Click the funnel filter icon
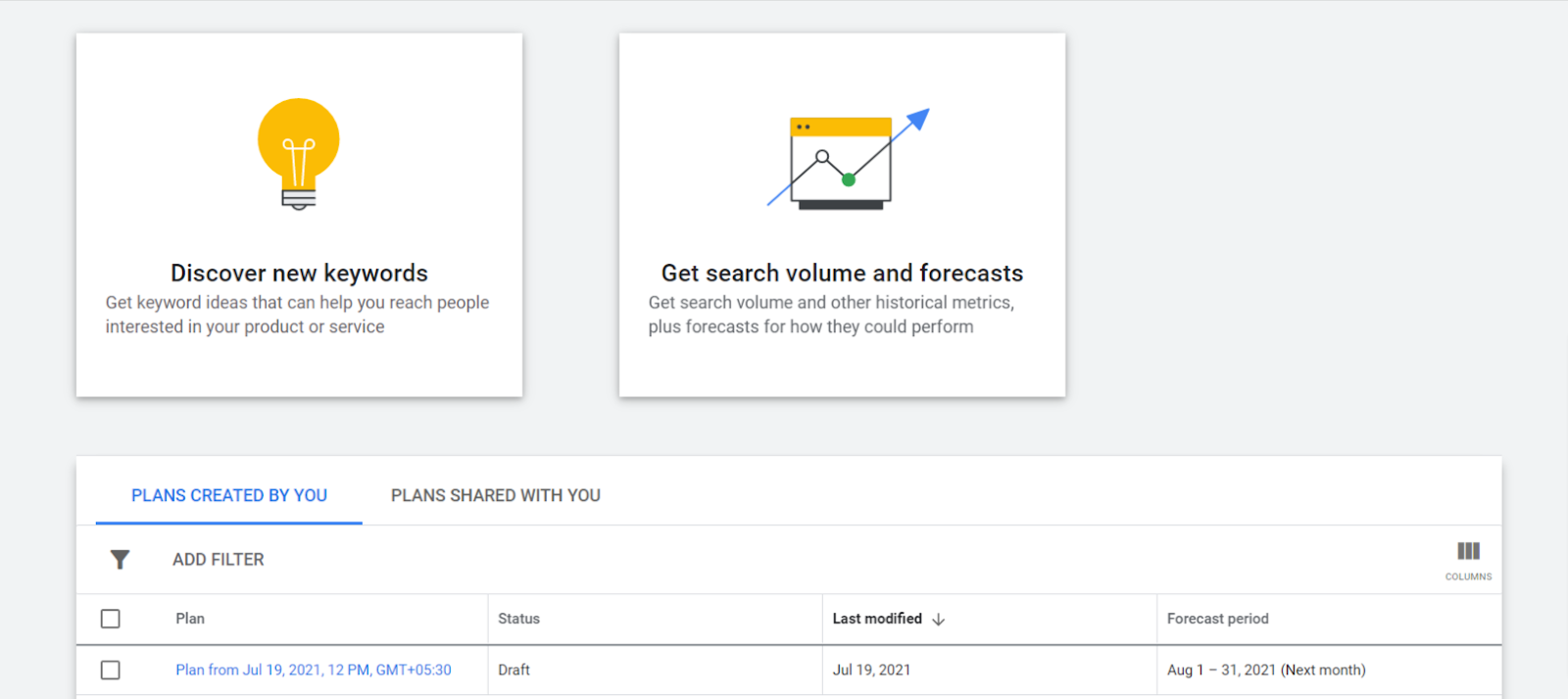 (x=120, y=560)
